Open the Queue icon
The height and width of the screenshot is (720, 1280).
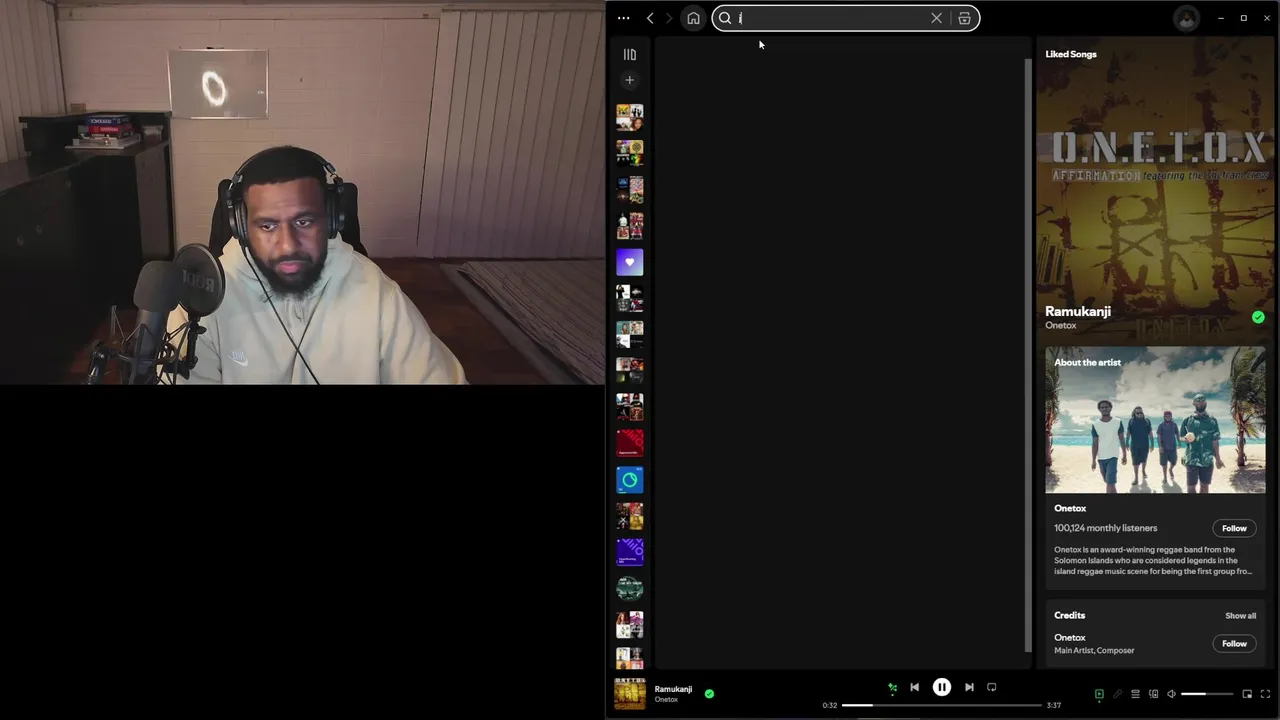1135,694
